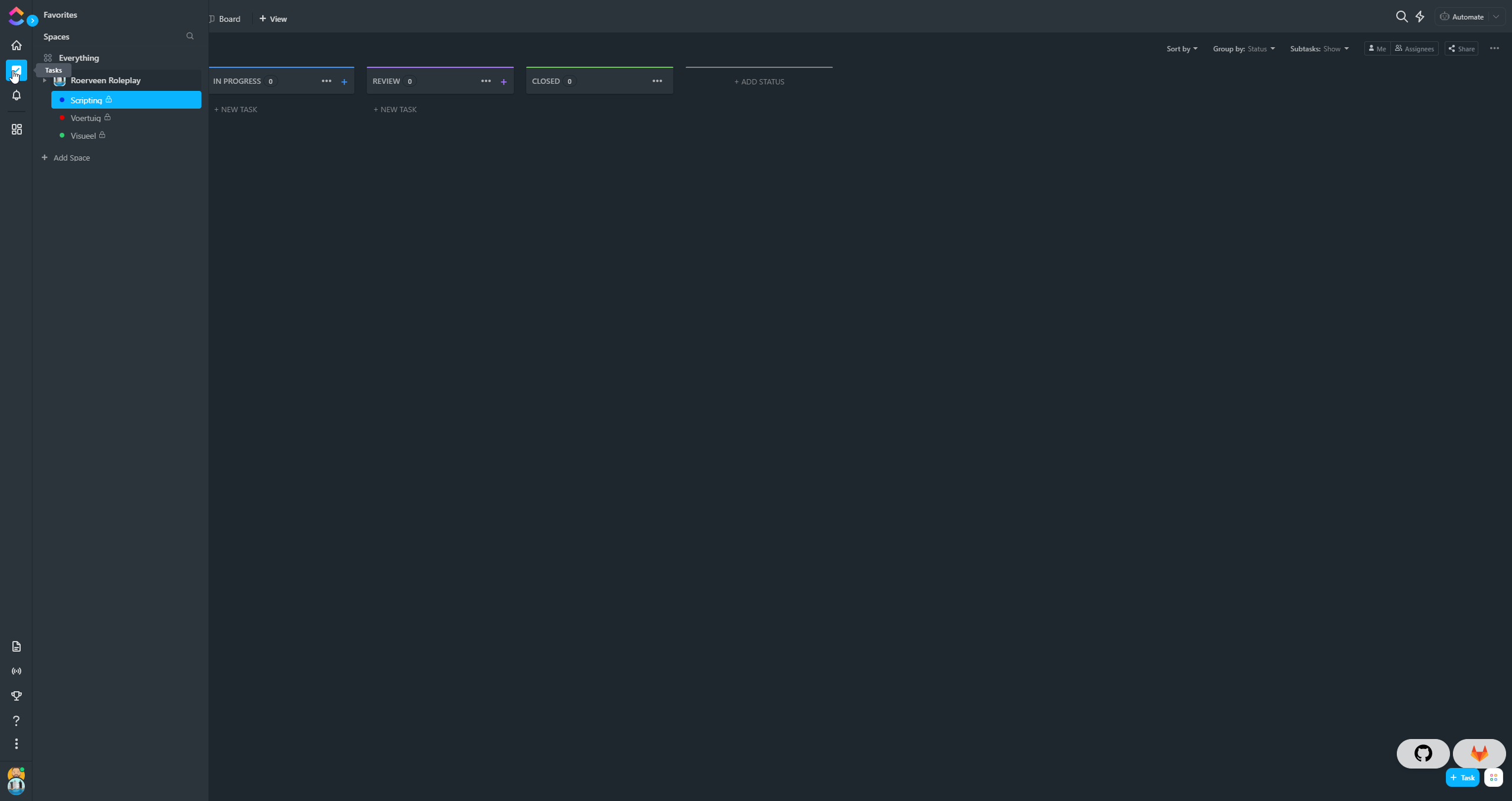Toggle the Me filter
The image size is (1512, 801).
(x=1377, y=49)
